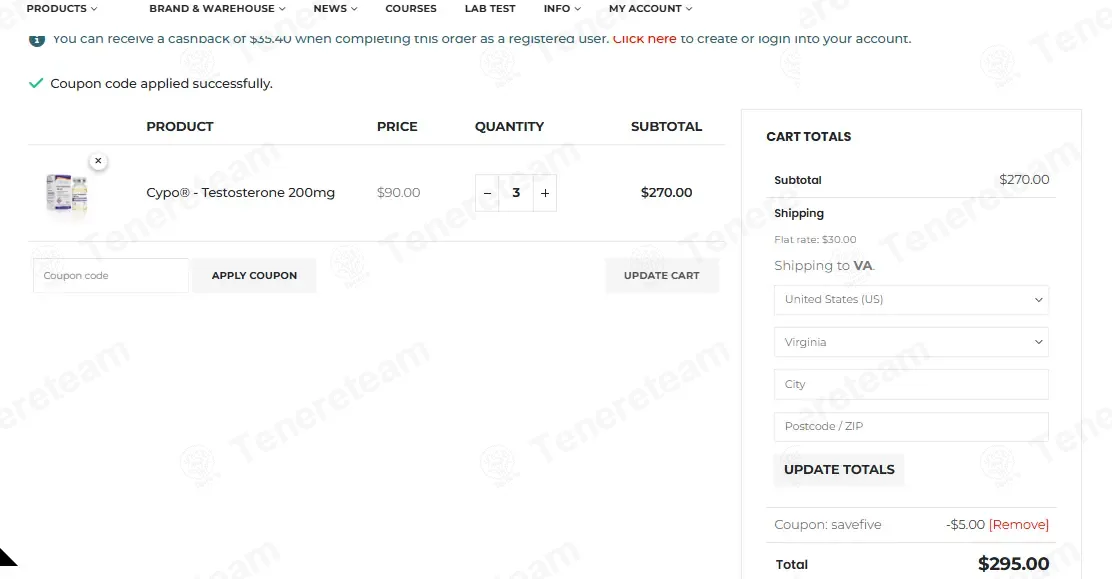Image resolution: width=1112 pixels, height=579 pixels.
Task: Select Flat rate: $30.00 text
Action: (x=815, y=240)
